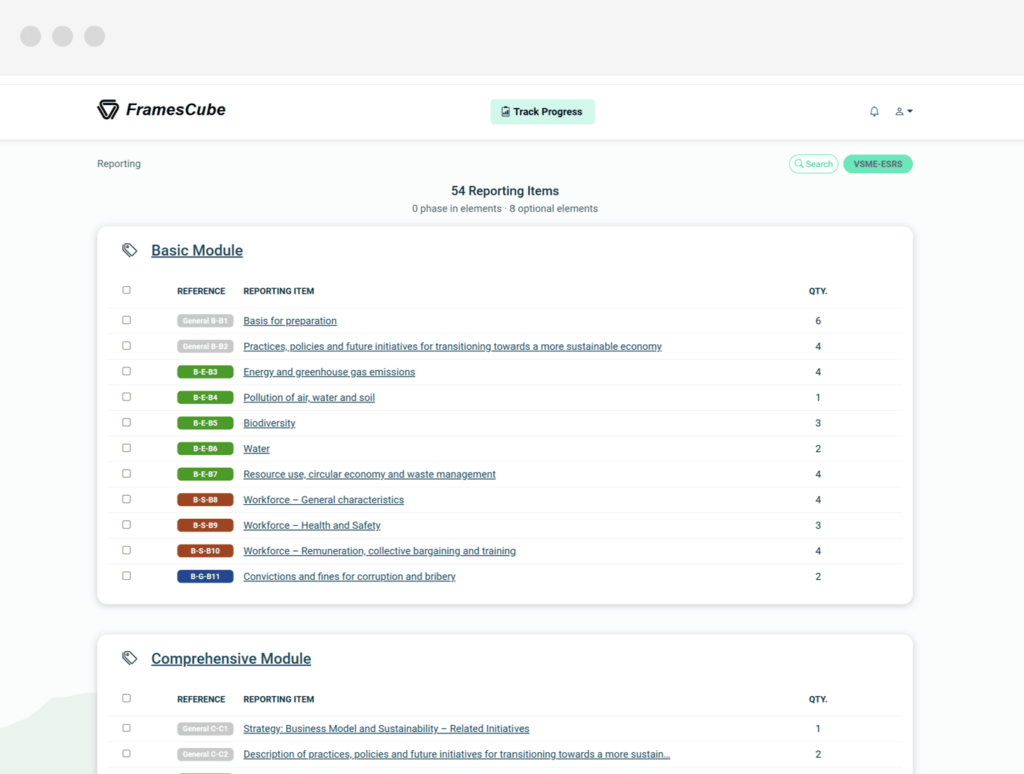
Task: Open Resource use, circular economy link
Action: pos(370,474)
